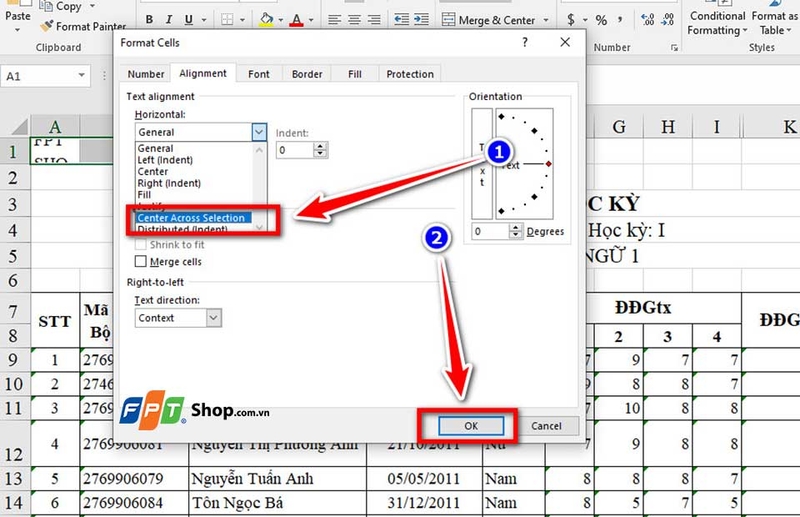Toggle Italic formatting in ribbon
This screenshot has width=800, height=517.
click(169, 20)
